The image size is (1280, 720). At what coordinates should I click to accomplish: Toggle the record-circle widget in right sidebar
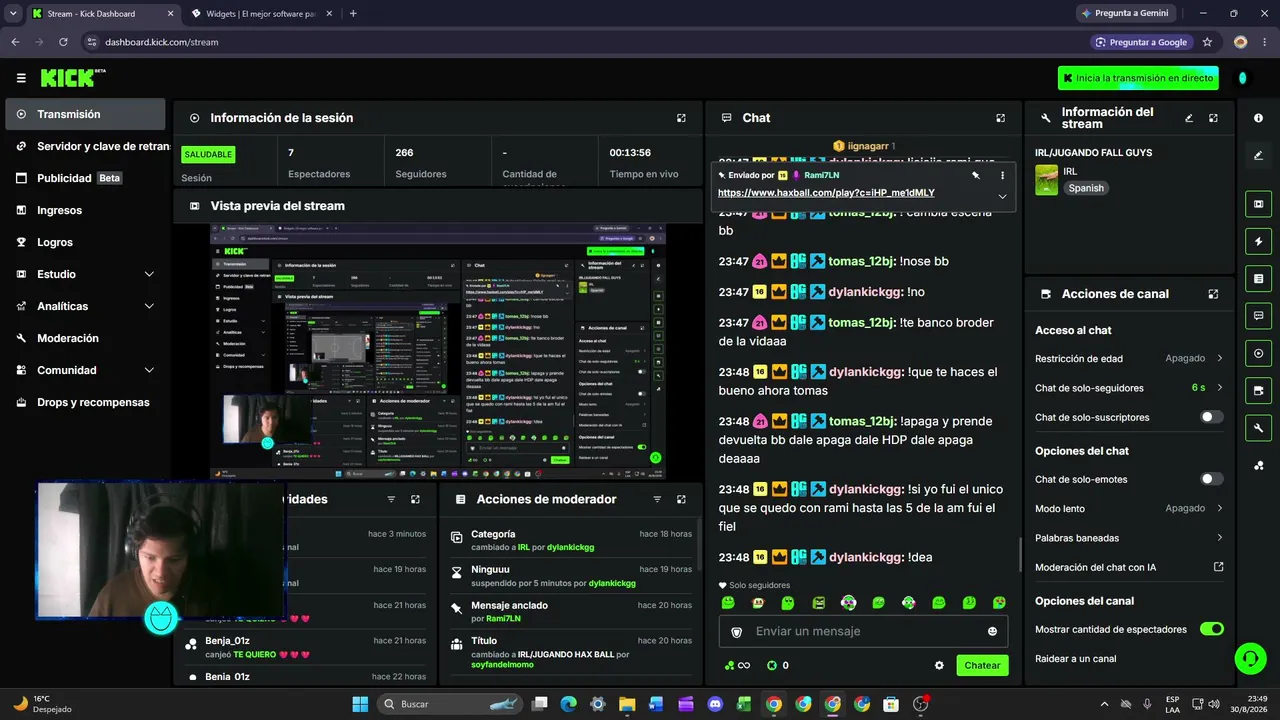point(1258,353)
